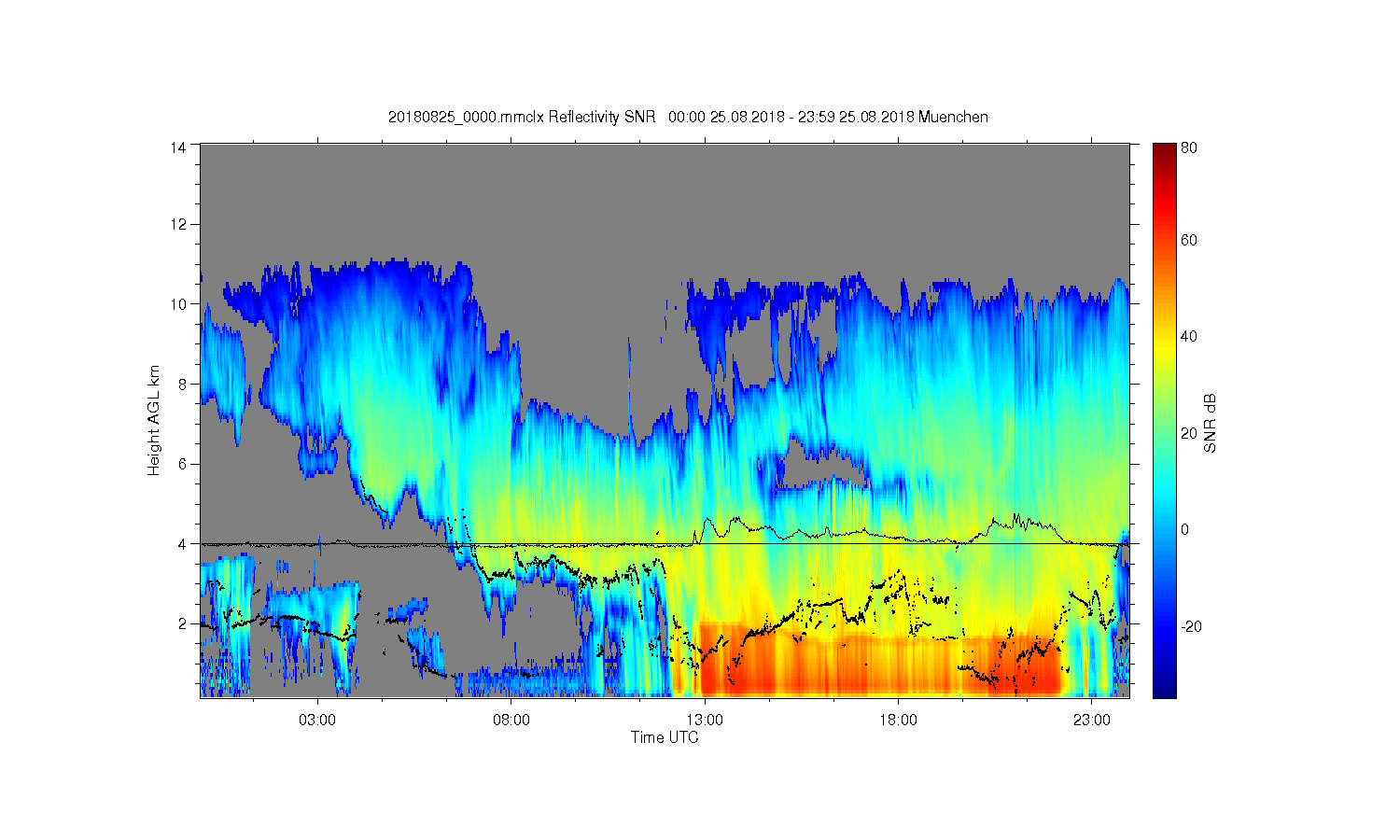
Task: Click the colorbar tick label 80
Action: coord(1189,147)
